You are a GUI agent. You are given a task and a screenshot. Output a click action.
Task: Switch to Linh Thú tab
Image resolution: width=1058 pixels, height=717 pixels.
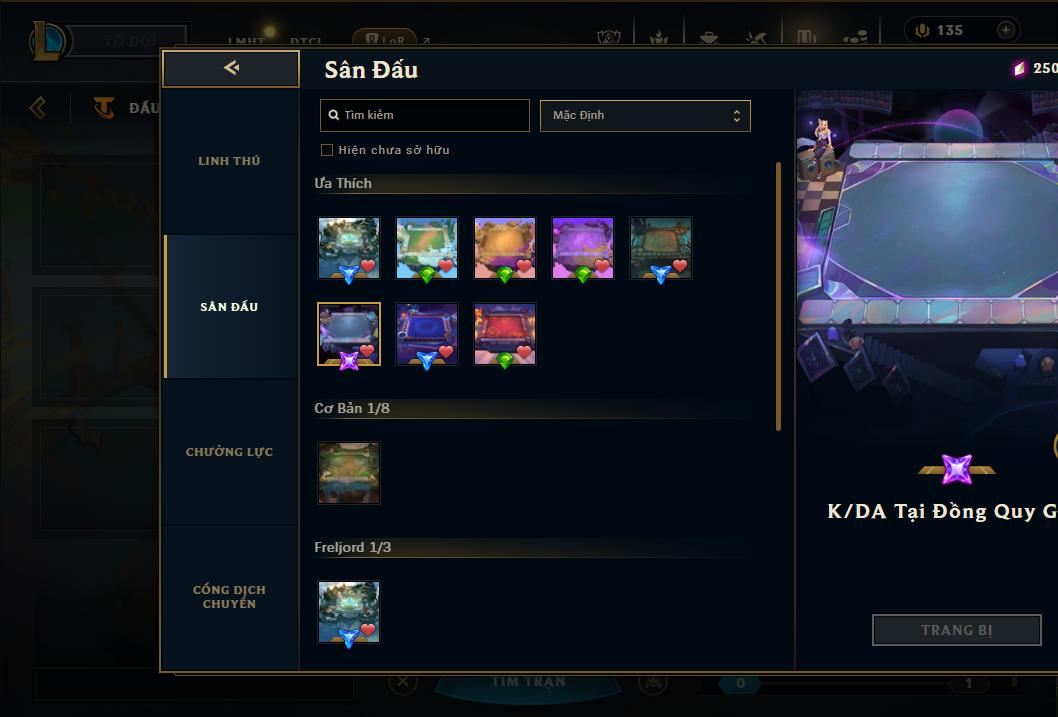[229, 161]
